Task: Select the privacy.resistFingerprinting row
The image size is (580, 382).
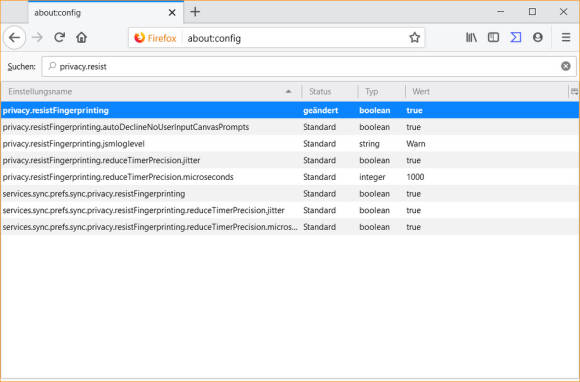Action: coord(290,110)
